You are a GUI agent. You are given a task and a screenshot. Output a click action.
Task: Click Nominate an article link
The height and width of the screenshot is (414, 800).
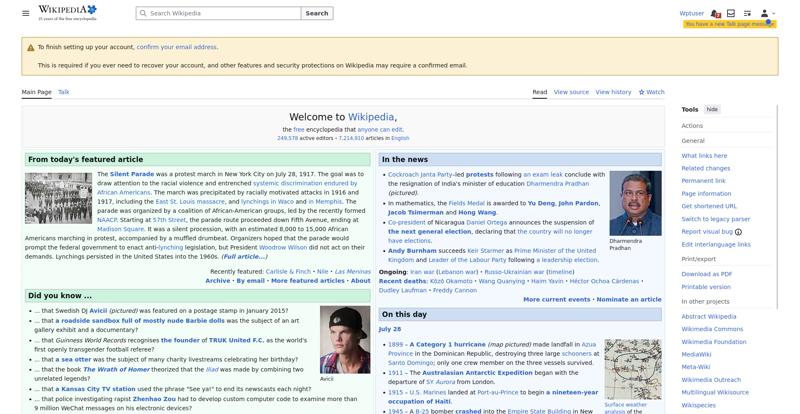click(x=629, y=300)
